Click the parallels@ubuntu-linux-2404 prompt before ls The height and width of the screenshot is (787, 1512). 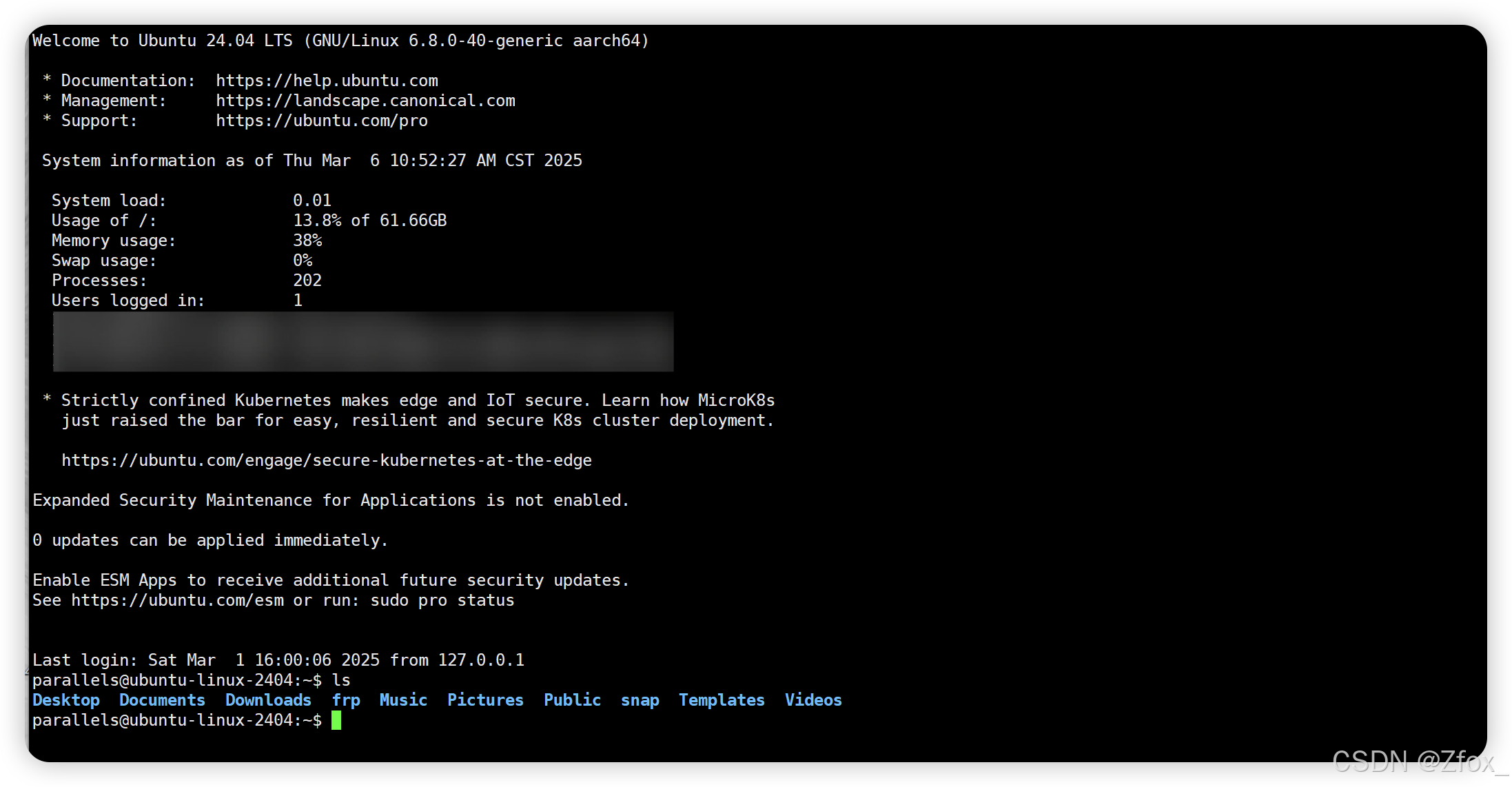click(x=177, y=680)
